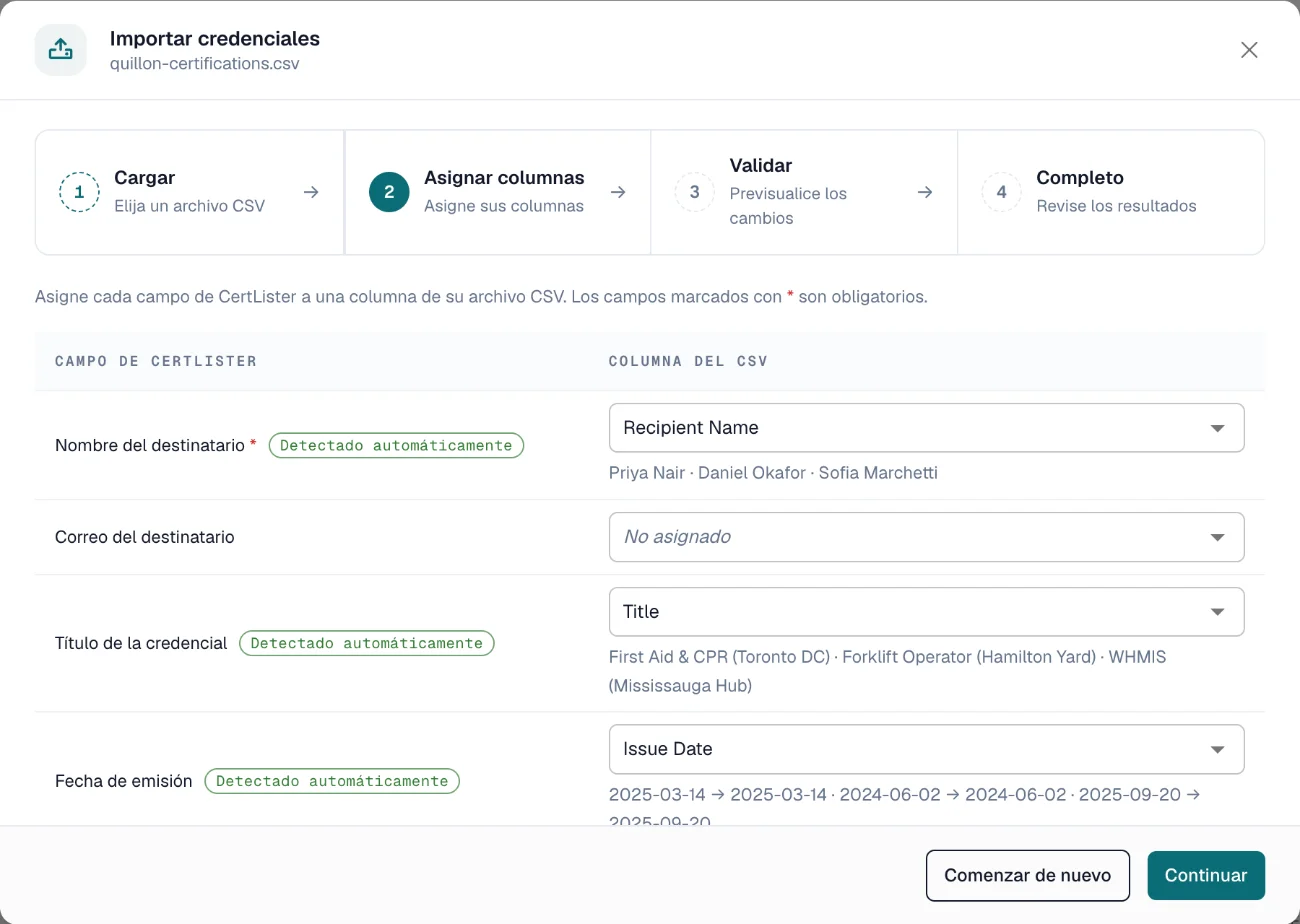This screenshot has height=924, width=1300.
Task: Click the Importar credenciales dialog title
Action: point(215,39)
